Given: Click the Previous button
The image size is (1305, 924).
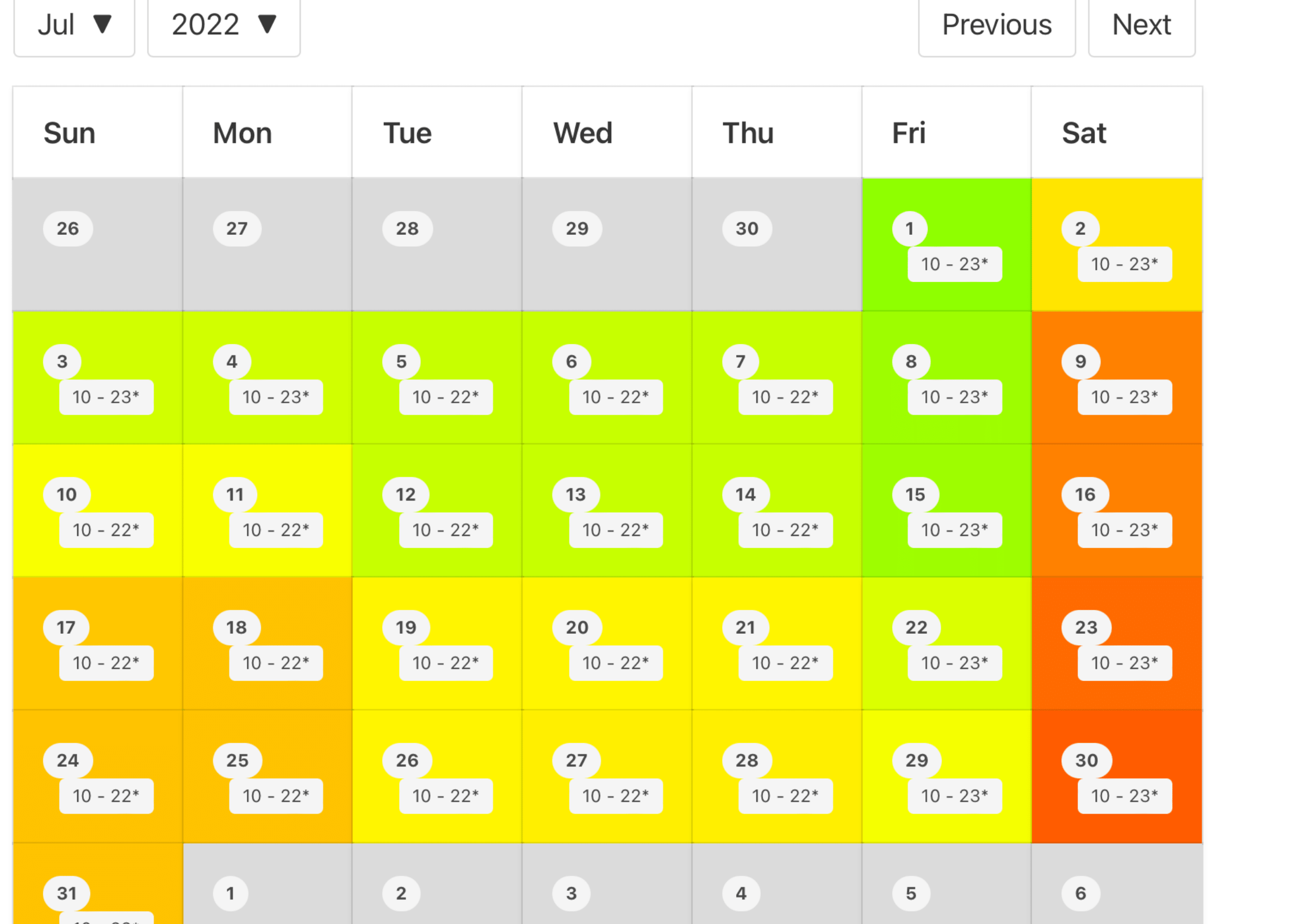Looking at the screenshot, I should coord(996,25).
